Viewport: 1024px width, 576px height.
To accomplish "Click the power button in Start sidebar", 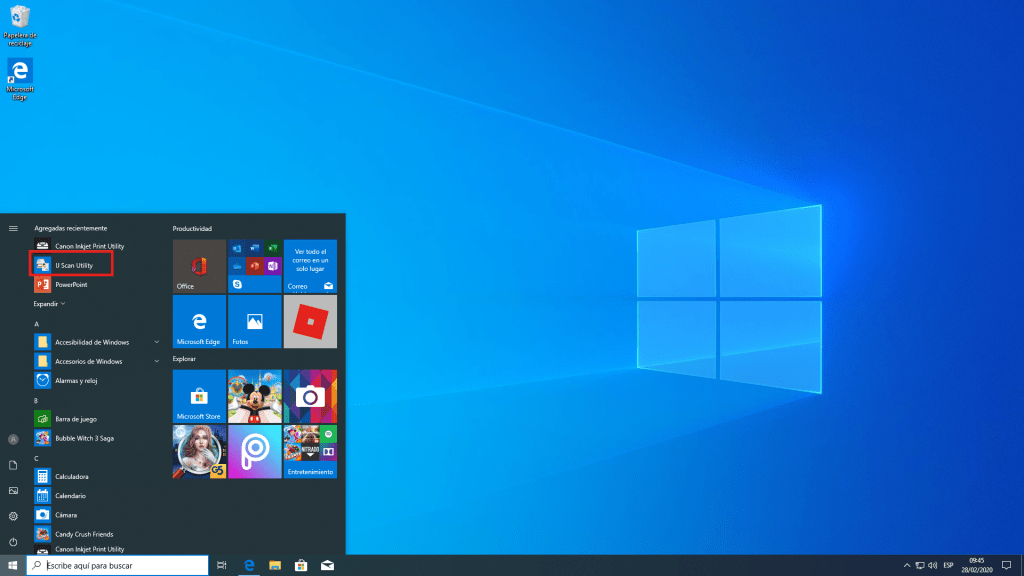I will (x=13, y=541).
